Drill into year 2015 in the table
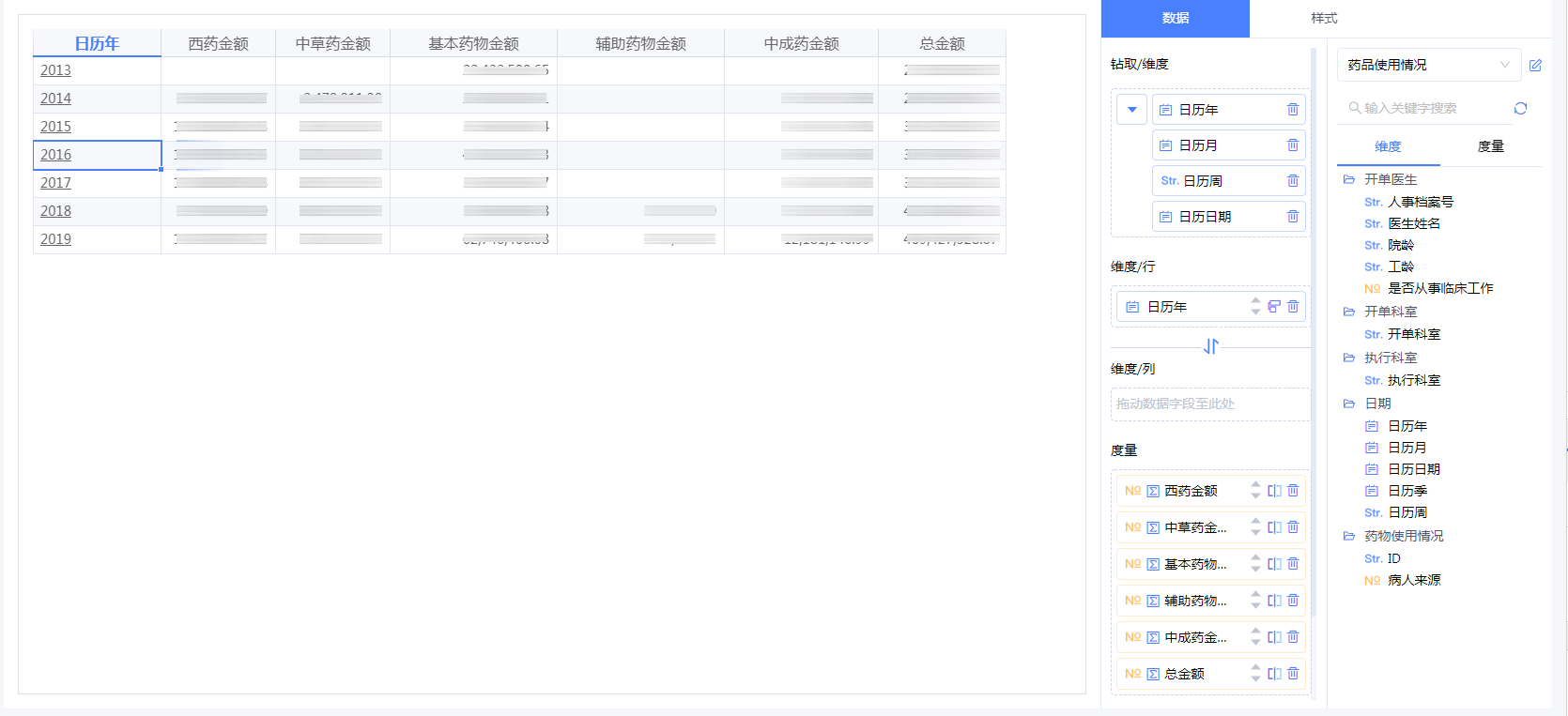This screenshot has height=716, width=1568. [x=55, y=127]
